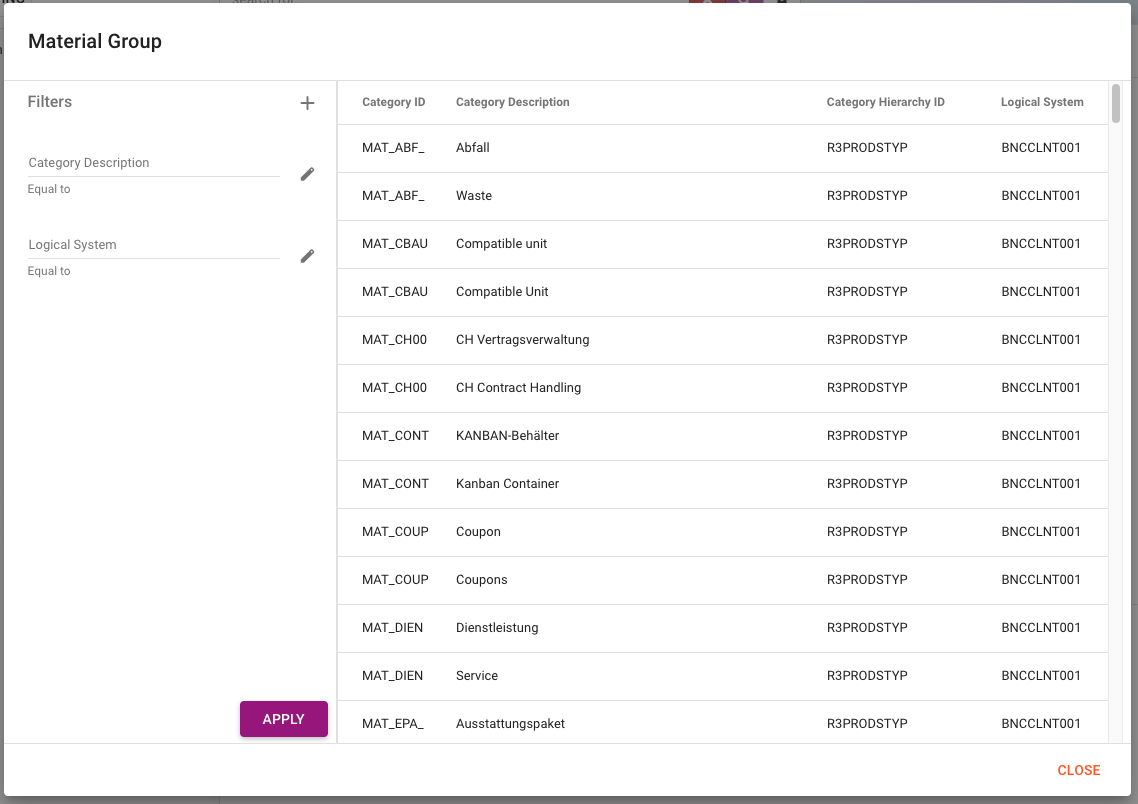Click the Logical System column header

[1041, 102]
